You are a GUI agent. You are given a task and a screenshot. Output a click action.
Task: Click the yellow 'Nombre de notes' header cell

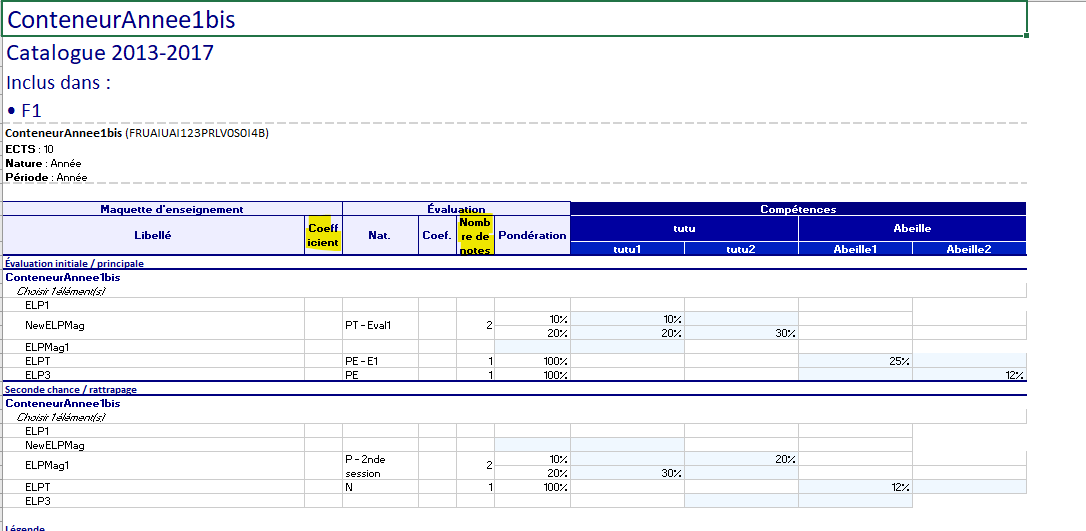click(475, 236)
